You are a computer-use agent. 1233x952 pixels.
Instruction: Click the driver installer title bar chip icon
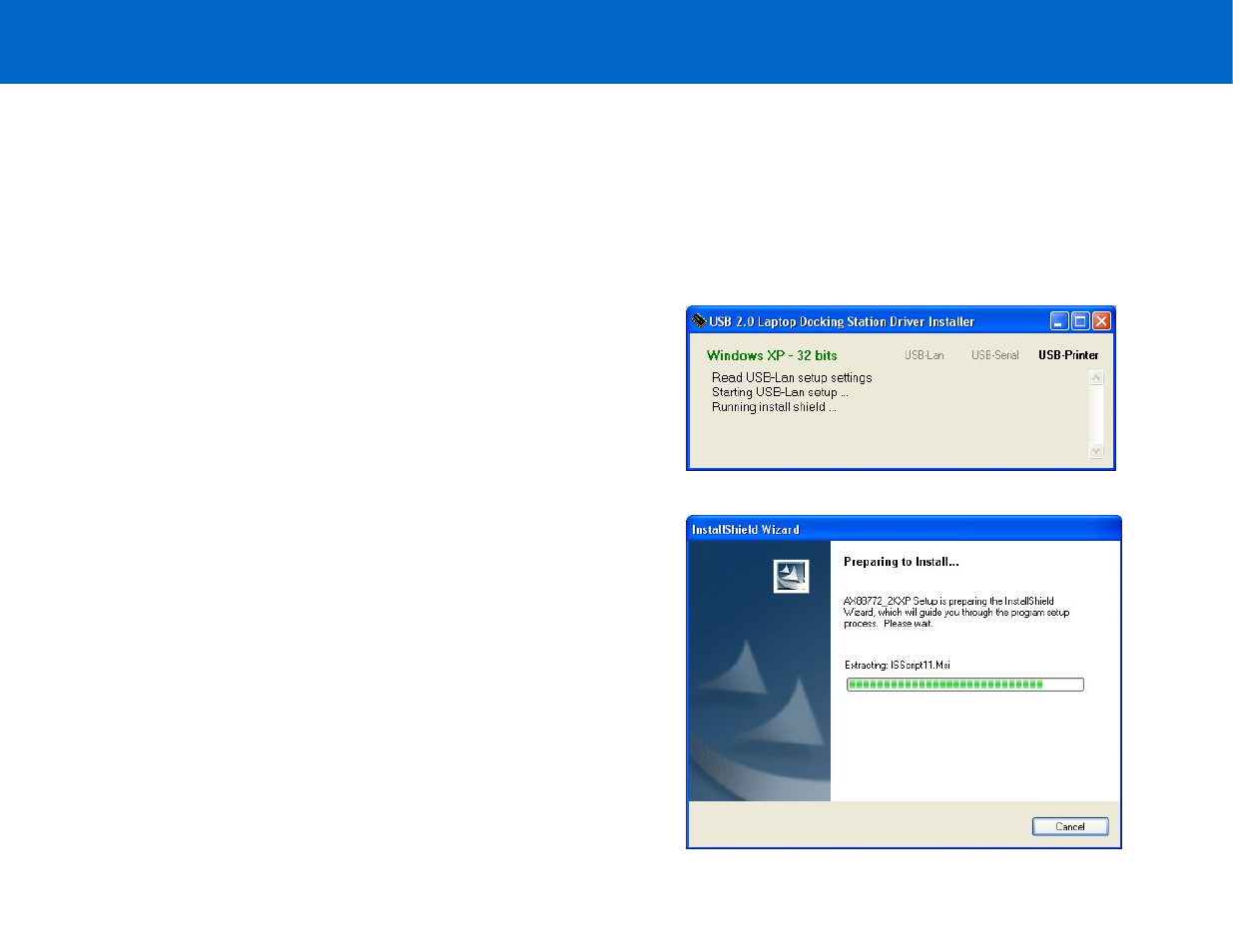point(699,320)
